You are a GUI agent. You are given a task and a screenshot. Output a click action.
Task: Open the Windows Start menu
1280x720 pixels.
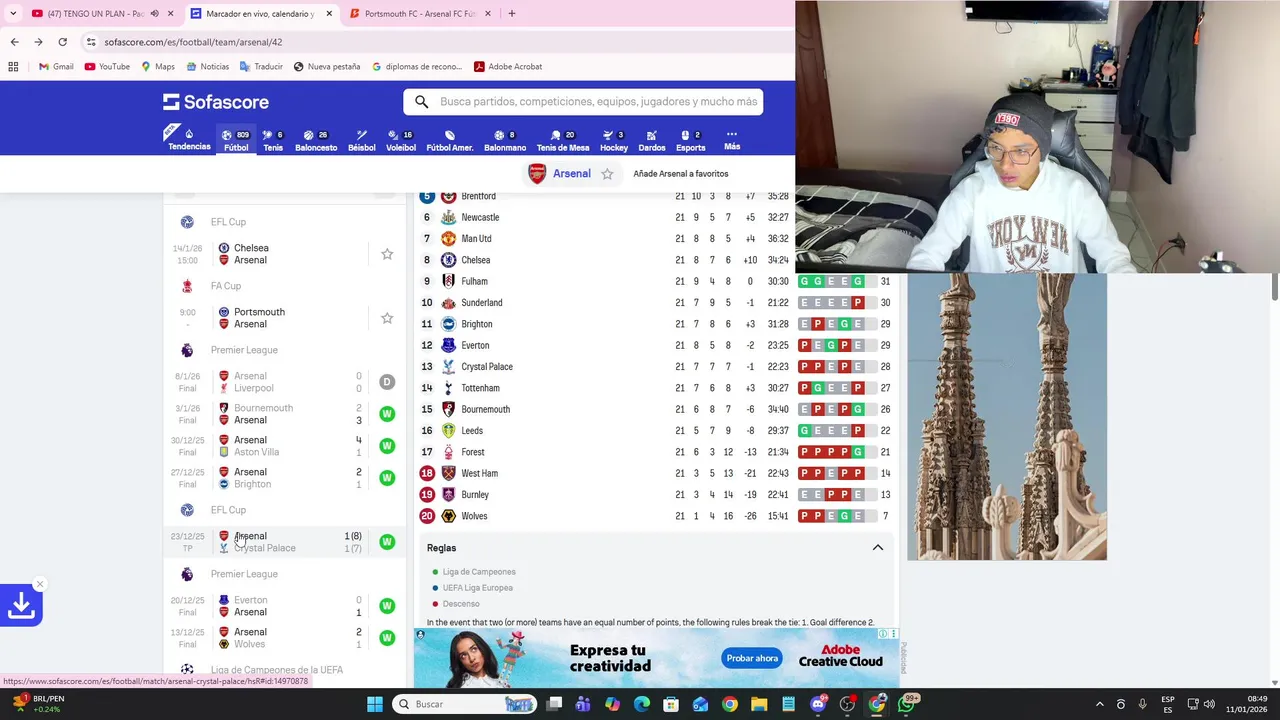click(375, 704)
